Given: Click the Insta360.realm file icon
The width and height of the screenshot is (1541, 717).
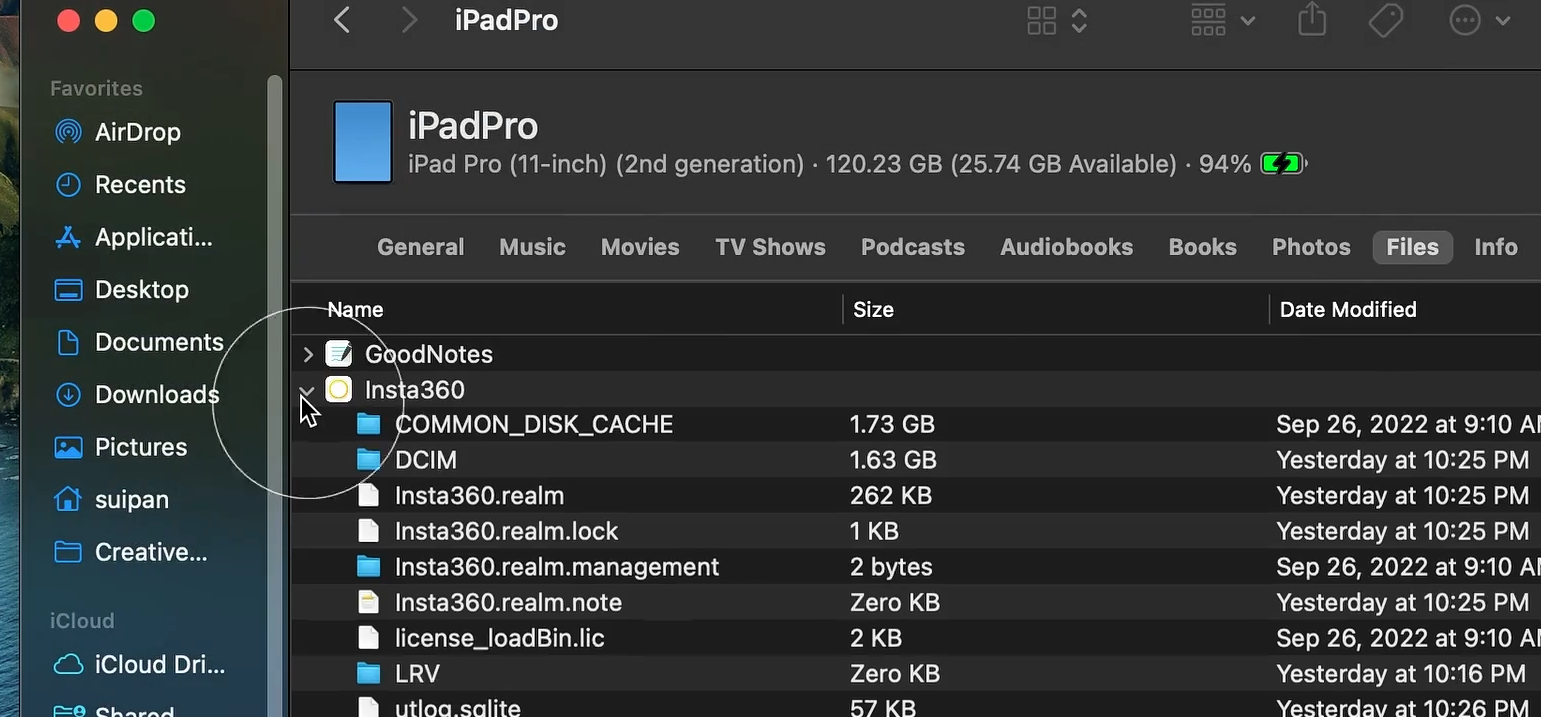Looking at the screenshot, I should pyautogui.click(x=369, y=495).
